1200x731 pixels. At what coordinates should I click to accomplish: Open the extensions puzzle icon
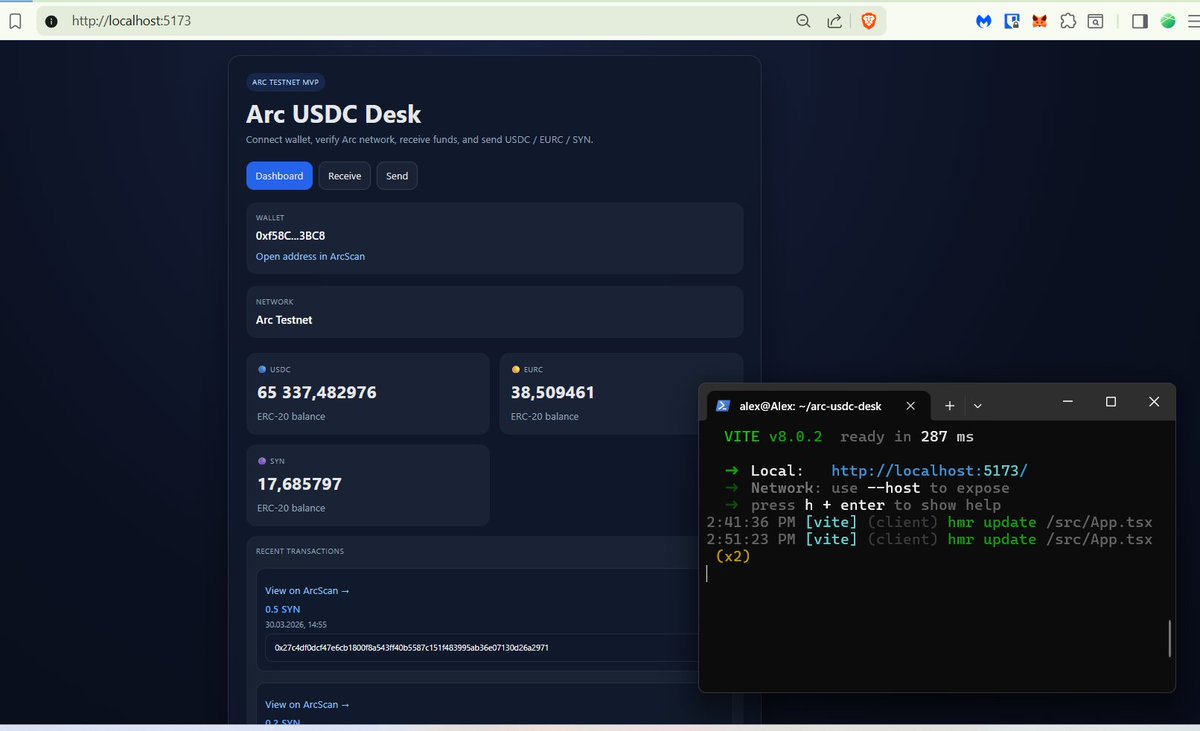[x=1068, y=21]
